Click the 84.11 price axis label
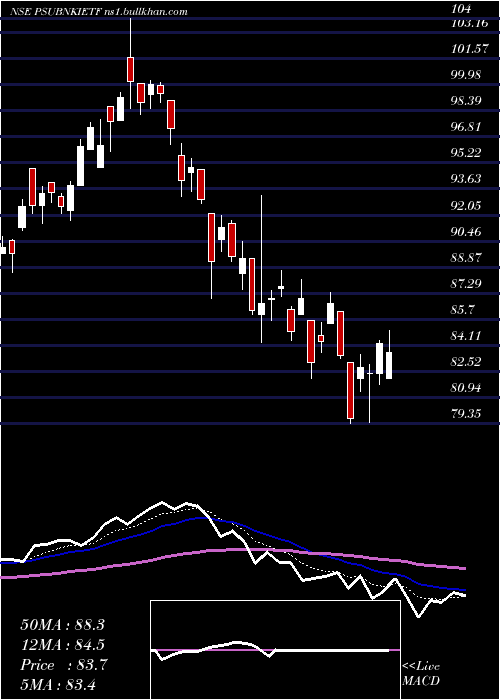This screenshot has height=700, width=500. click(466, 336)
